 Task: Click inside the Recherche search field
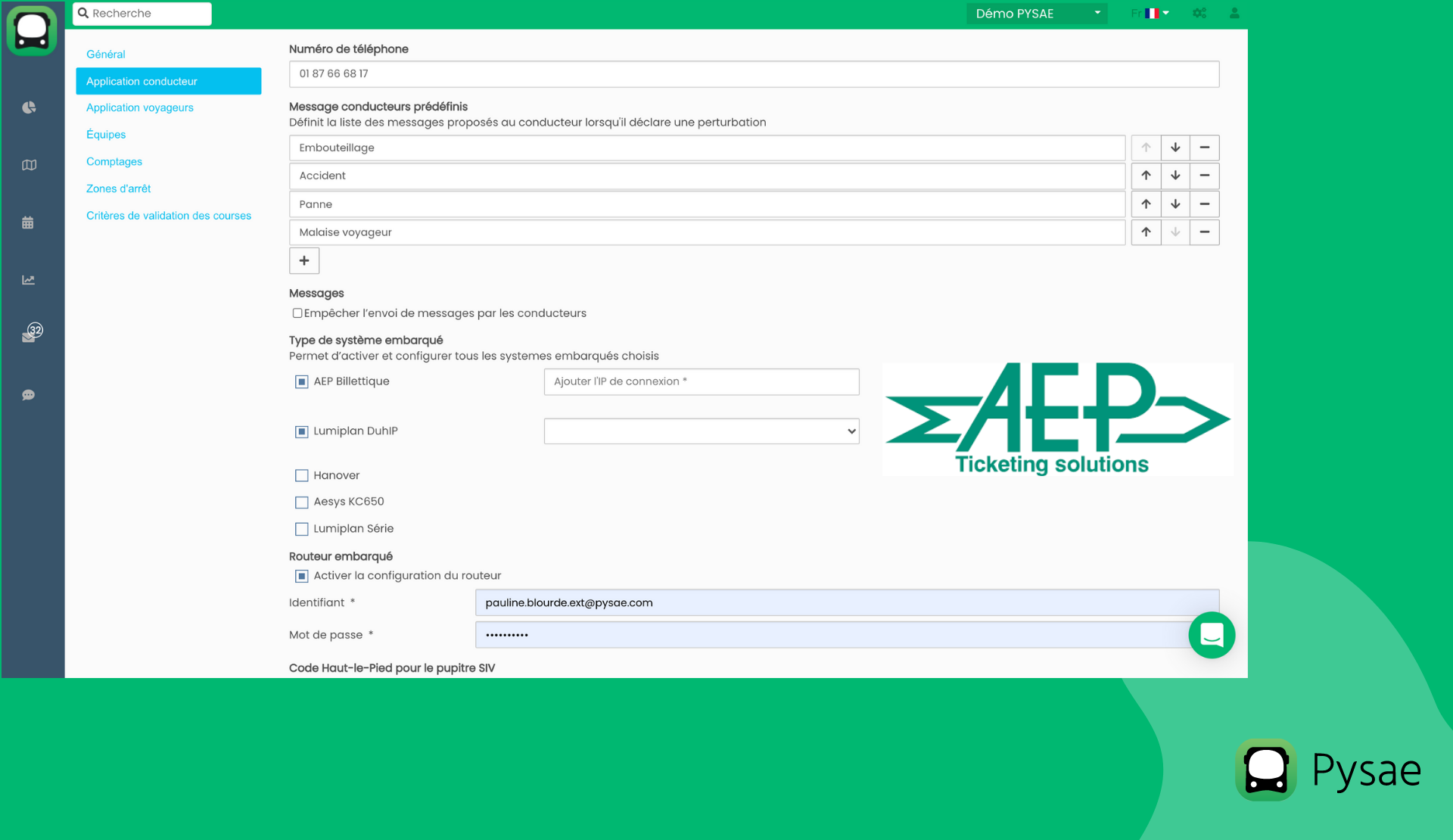coord(142,13)
